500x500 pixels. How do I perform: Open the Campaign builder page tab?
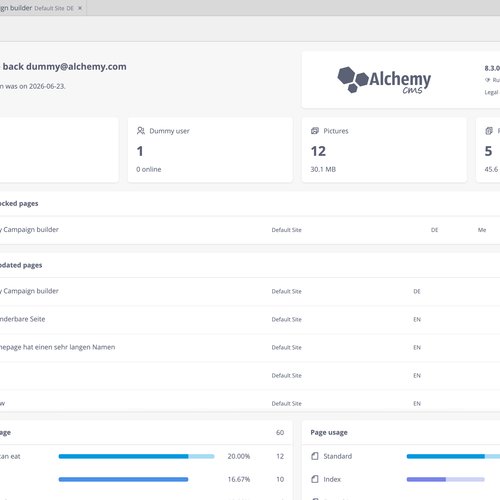point(37,8)
